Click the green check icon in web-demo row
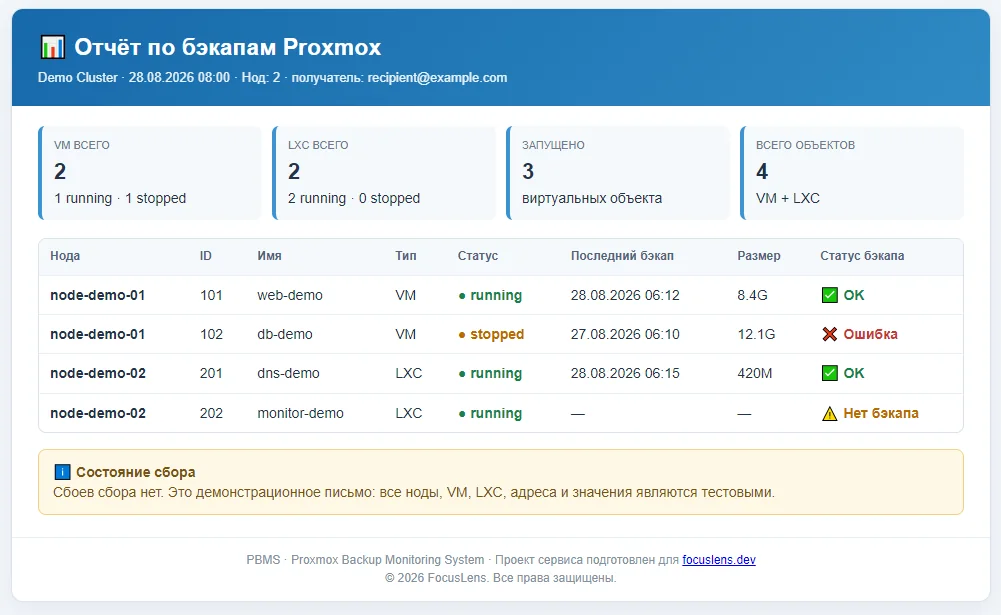 [829, 295]
